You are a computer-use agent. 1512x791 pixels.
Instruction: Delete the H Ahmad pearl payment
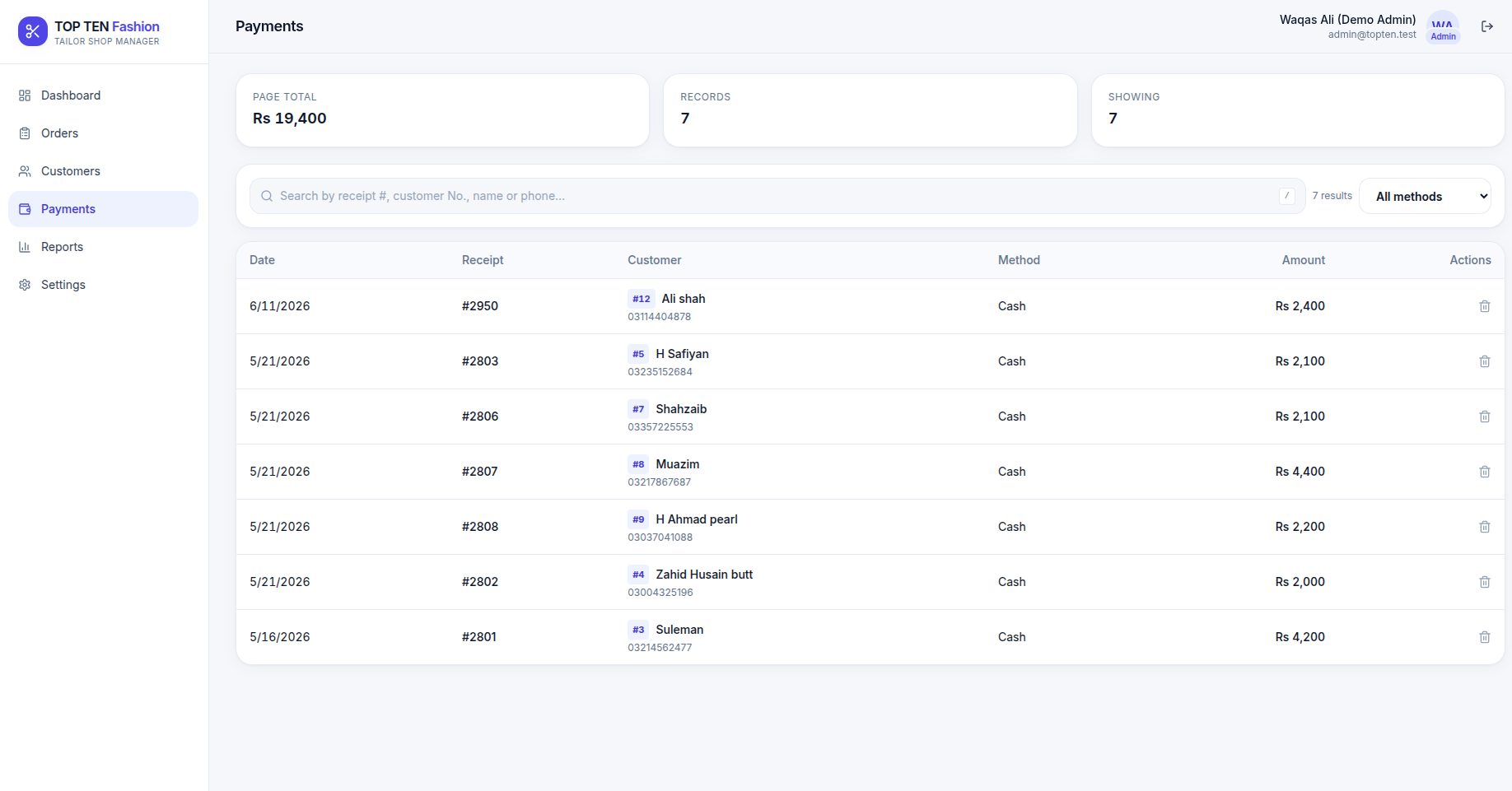coord(1485,527)
